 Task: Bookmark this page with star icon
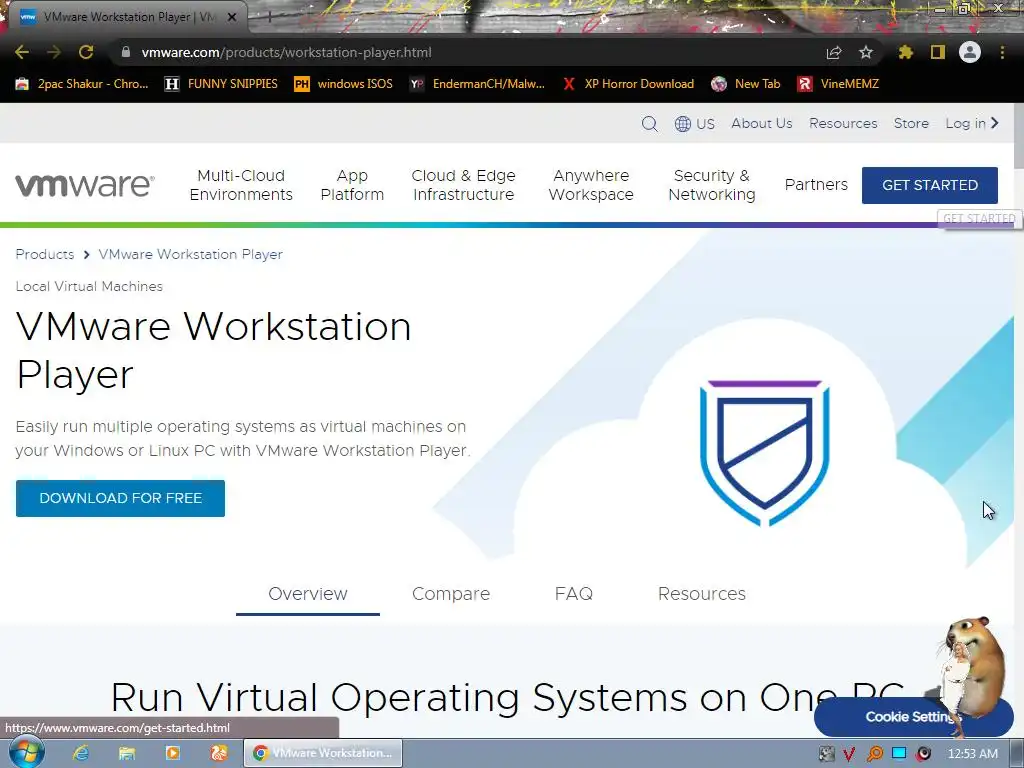tap(866, 52)
